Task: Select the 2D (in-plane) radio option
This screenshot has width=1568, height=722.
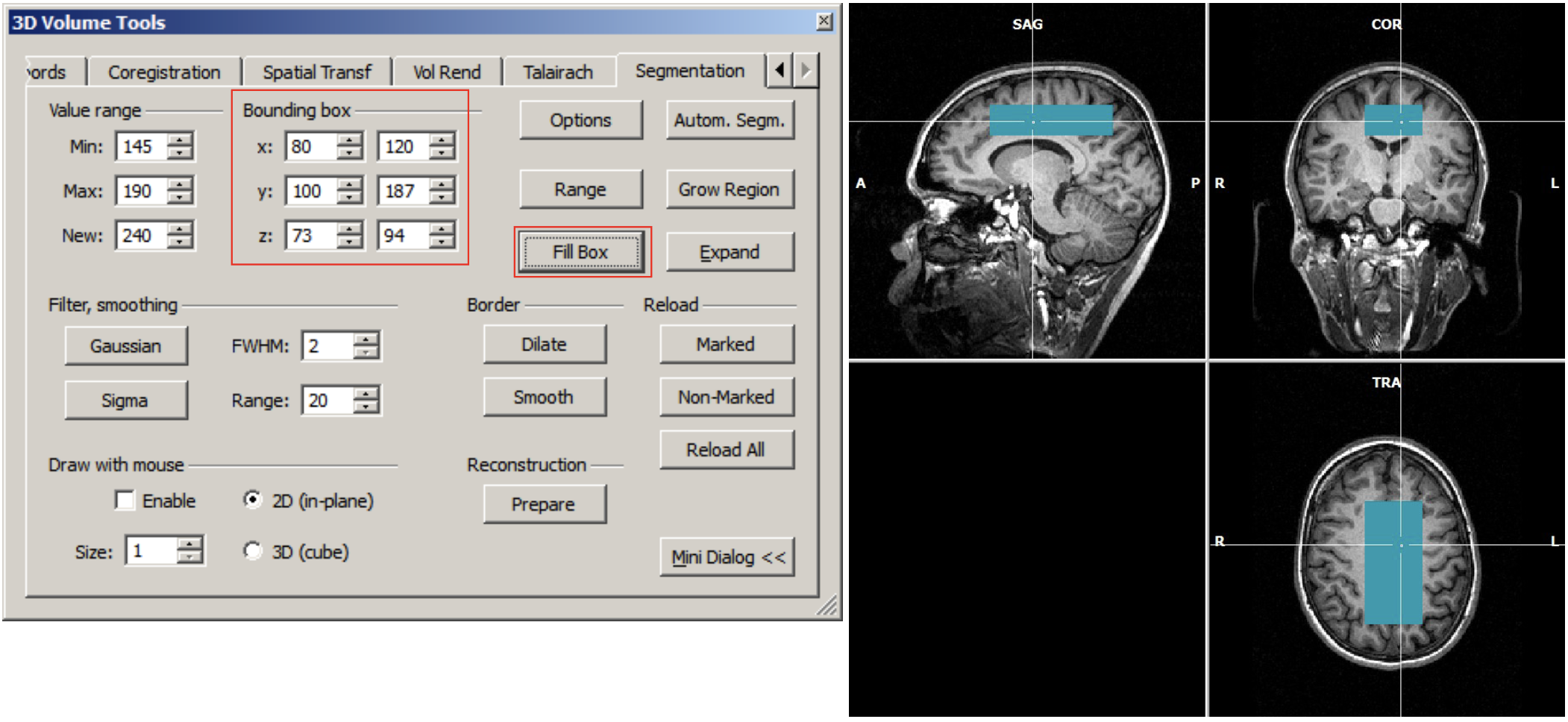Action: tap(253, 500)
